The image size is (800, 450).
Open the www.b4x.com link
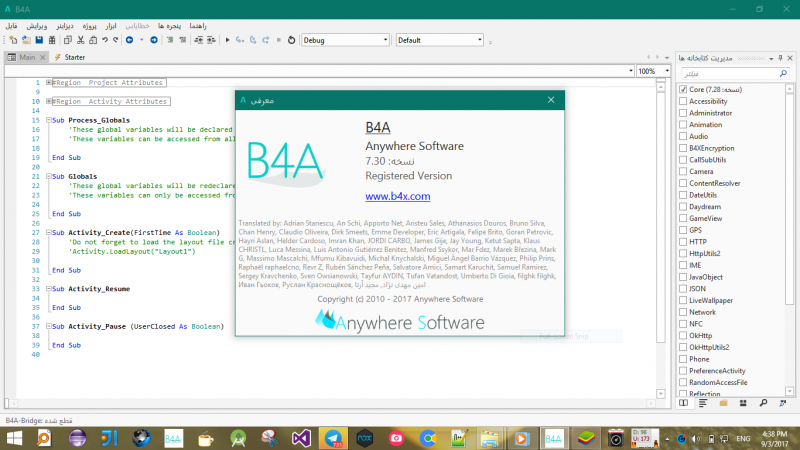pos(397,196)
